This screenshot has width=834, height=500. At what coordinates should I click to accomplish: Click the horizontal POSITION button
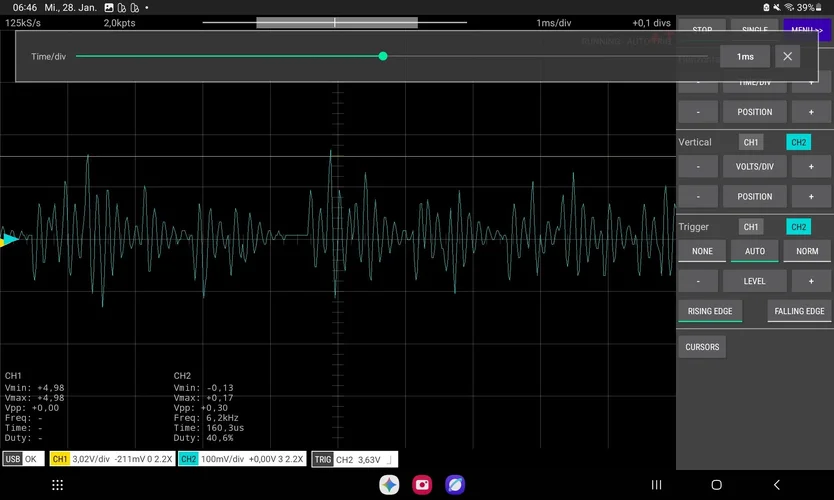pyautogui.click(x=754, y=112)
